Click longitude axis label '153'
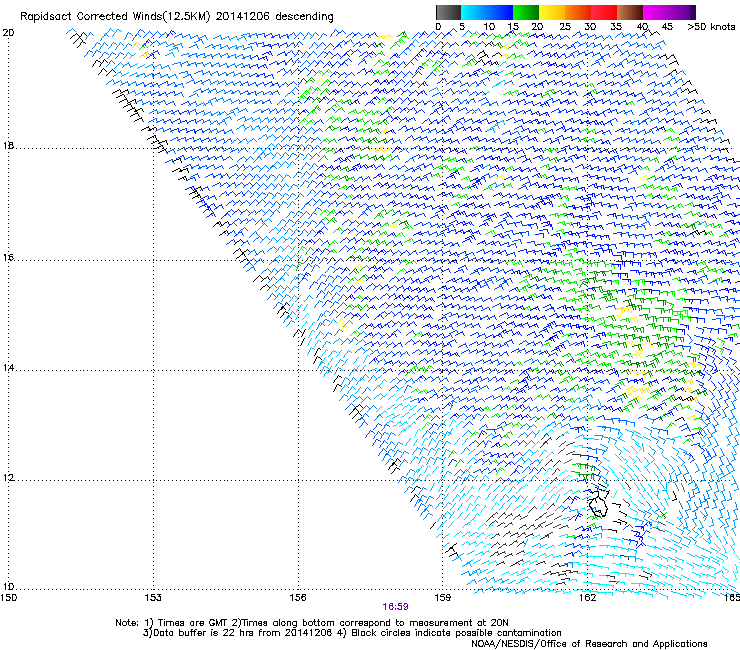Screen dimensions: 740x650 tap(153, 598)
